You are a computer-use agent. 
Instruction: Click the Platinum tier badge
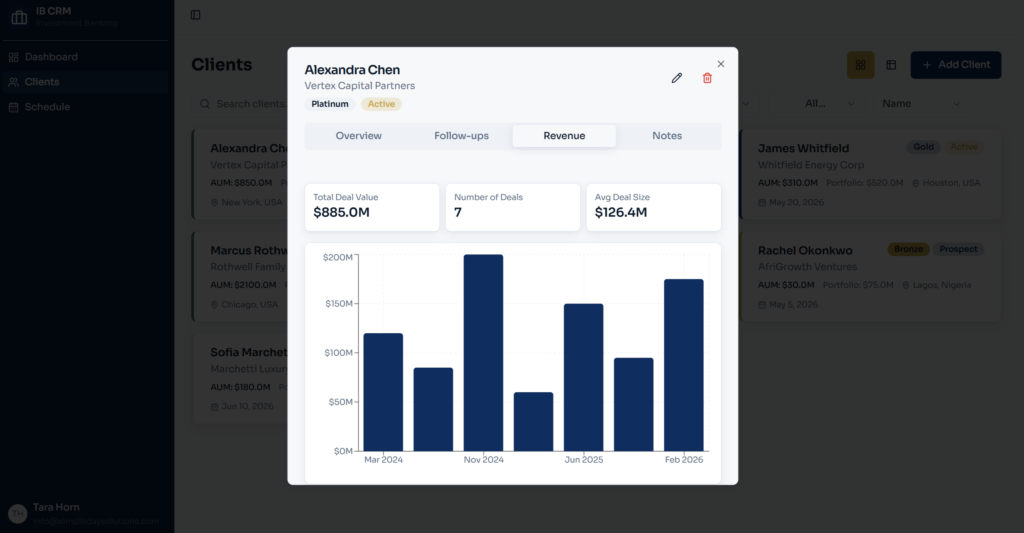coord(330,104)
